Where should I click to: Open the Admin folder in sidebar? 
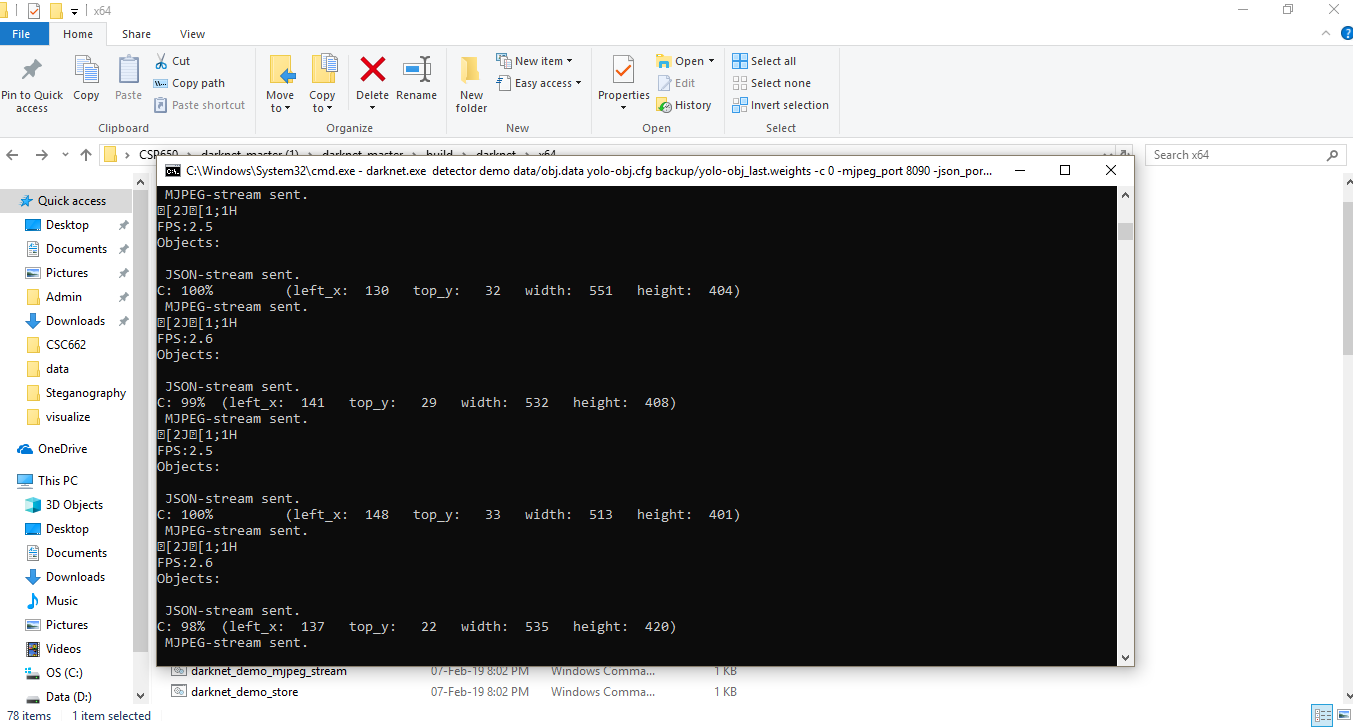click(64, 297)
